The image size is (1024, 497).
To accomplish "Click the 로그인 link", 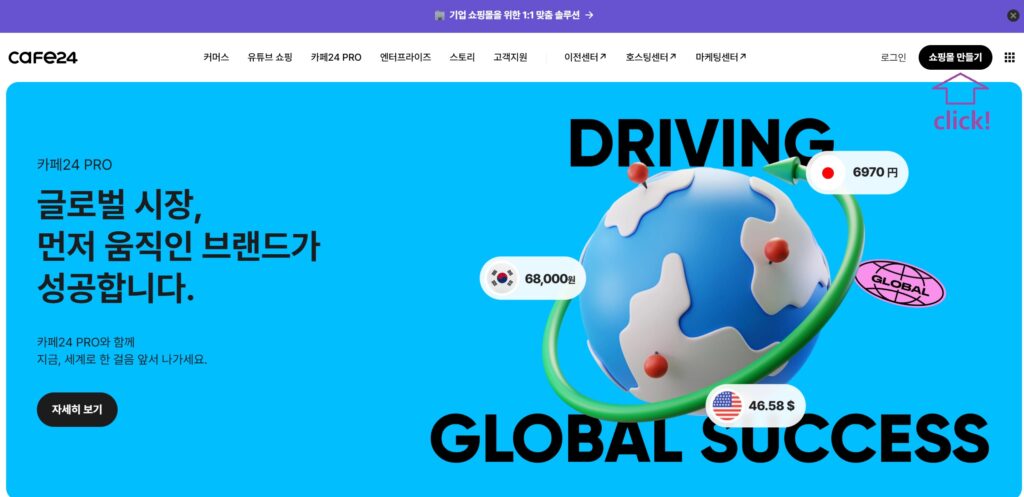I will point(893,57).
